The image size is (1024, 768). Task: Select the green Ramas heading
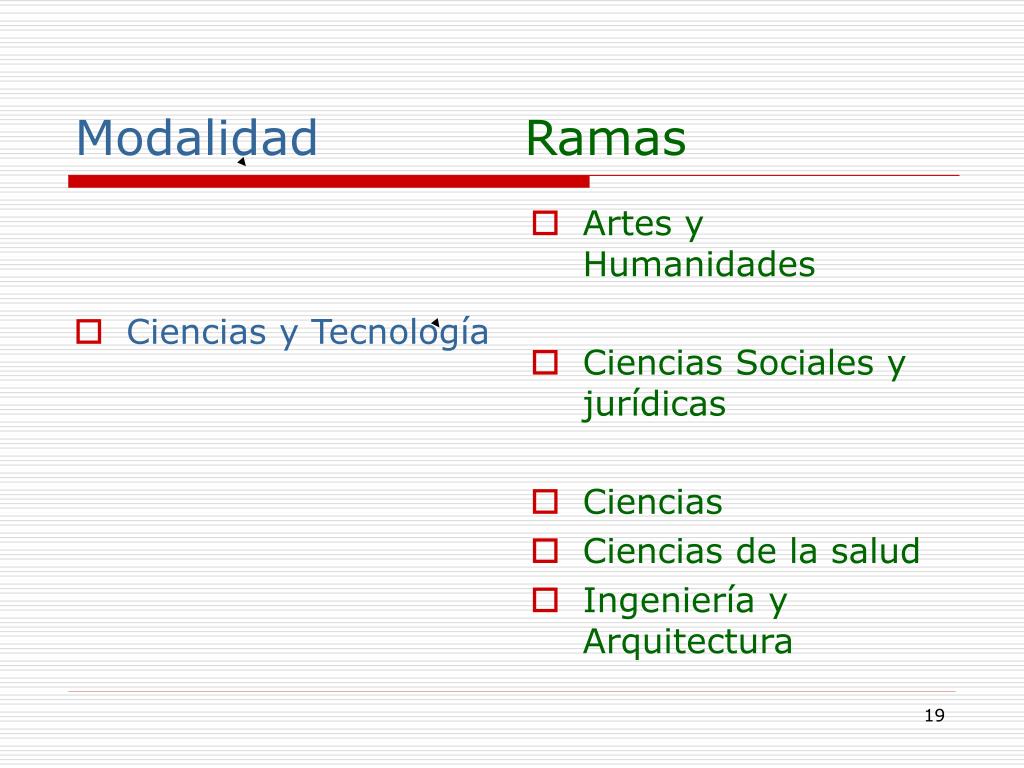pos(606,138)
